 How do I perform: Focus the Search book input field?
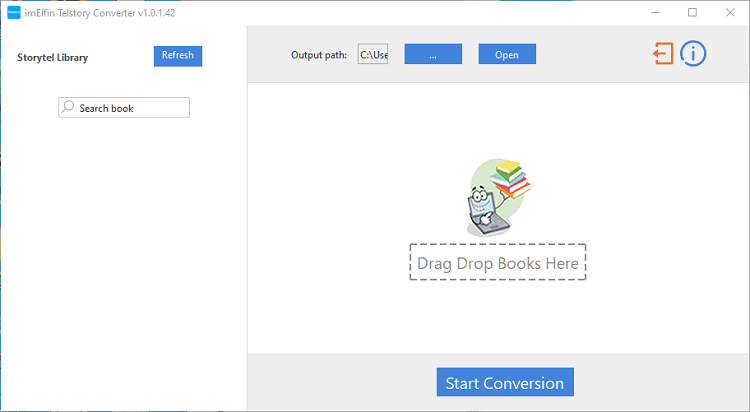coord(132,108)
